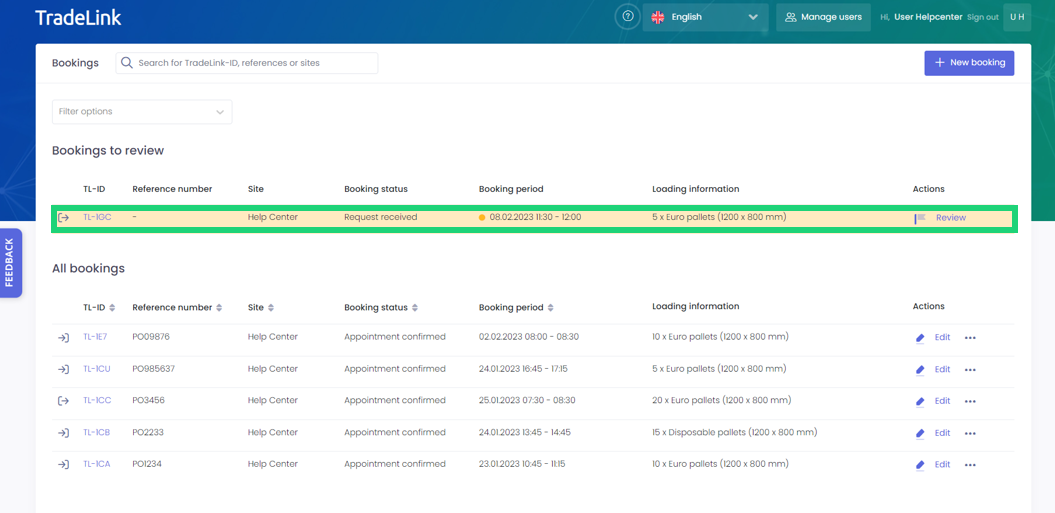Click the review flag icon for TL-1GC
Image resolution: width=1055 pixels, height=513 pixels.
920,218
